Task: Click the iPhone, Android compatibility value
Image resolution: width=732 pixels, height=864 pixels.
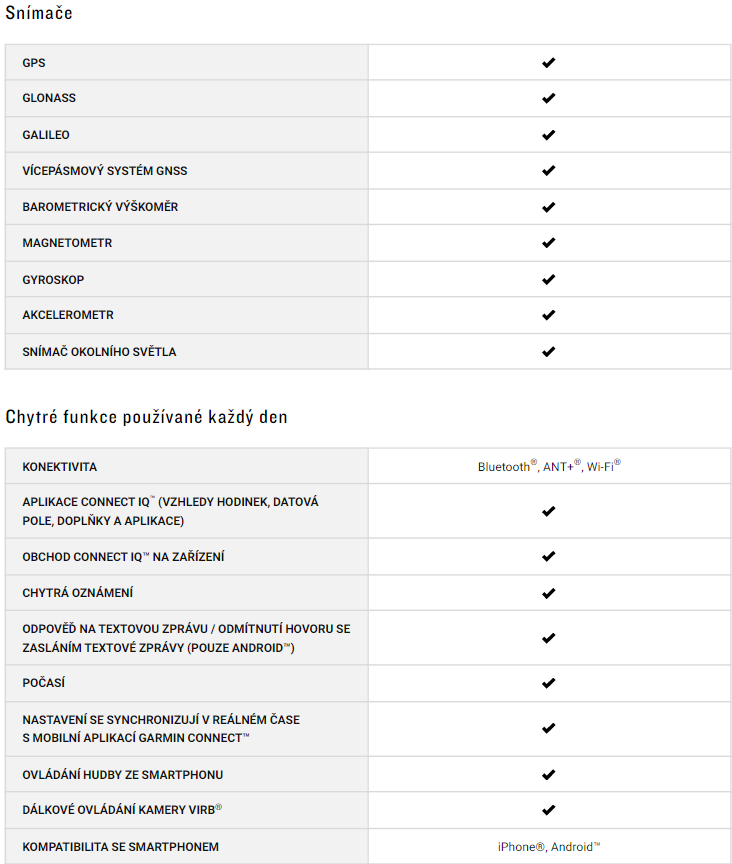Action: point(549,846)
